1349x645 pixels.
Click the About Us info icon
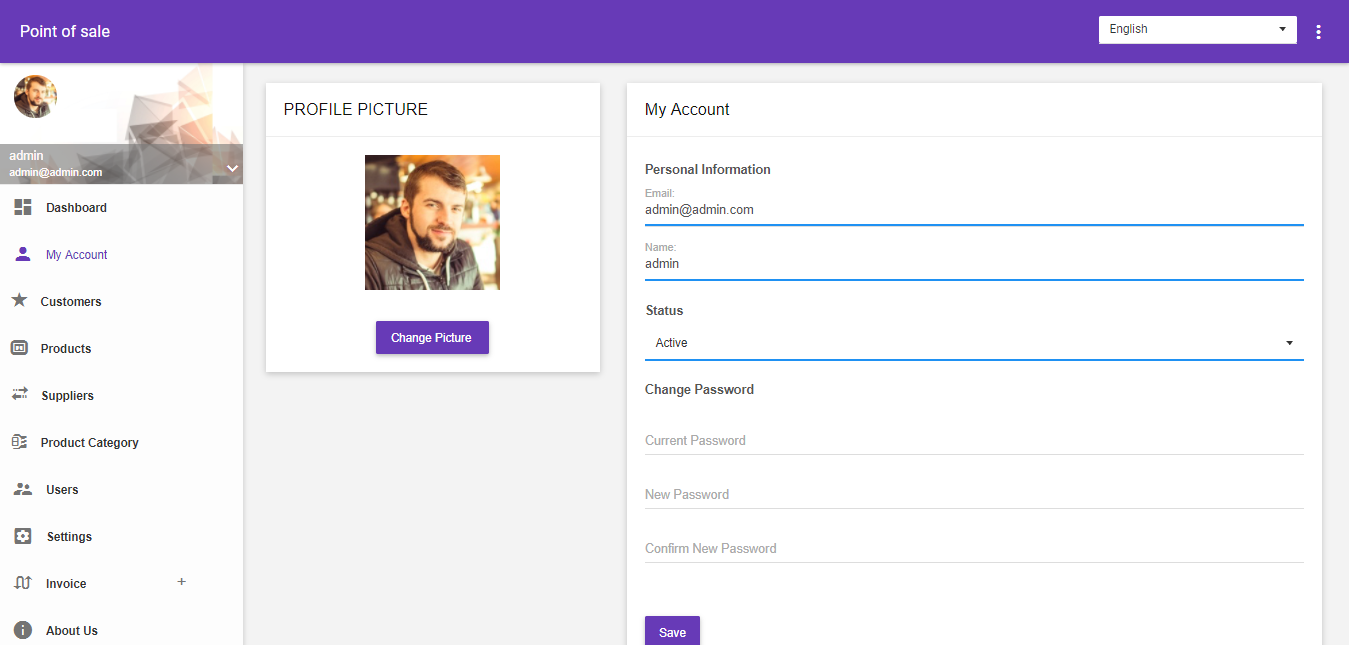22,630
